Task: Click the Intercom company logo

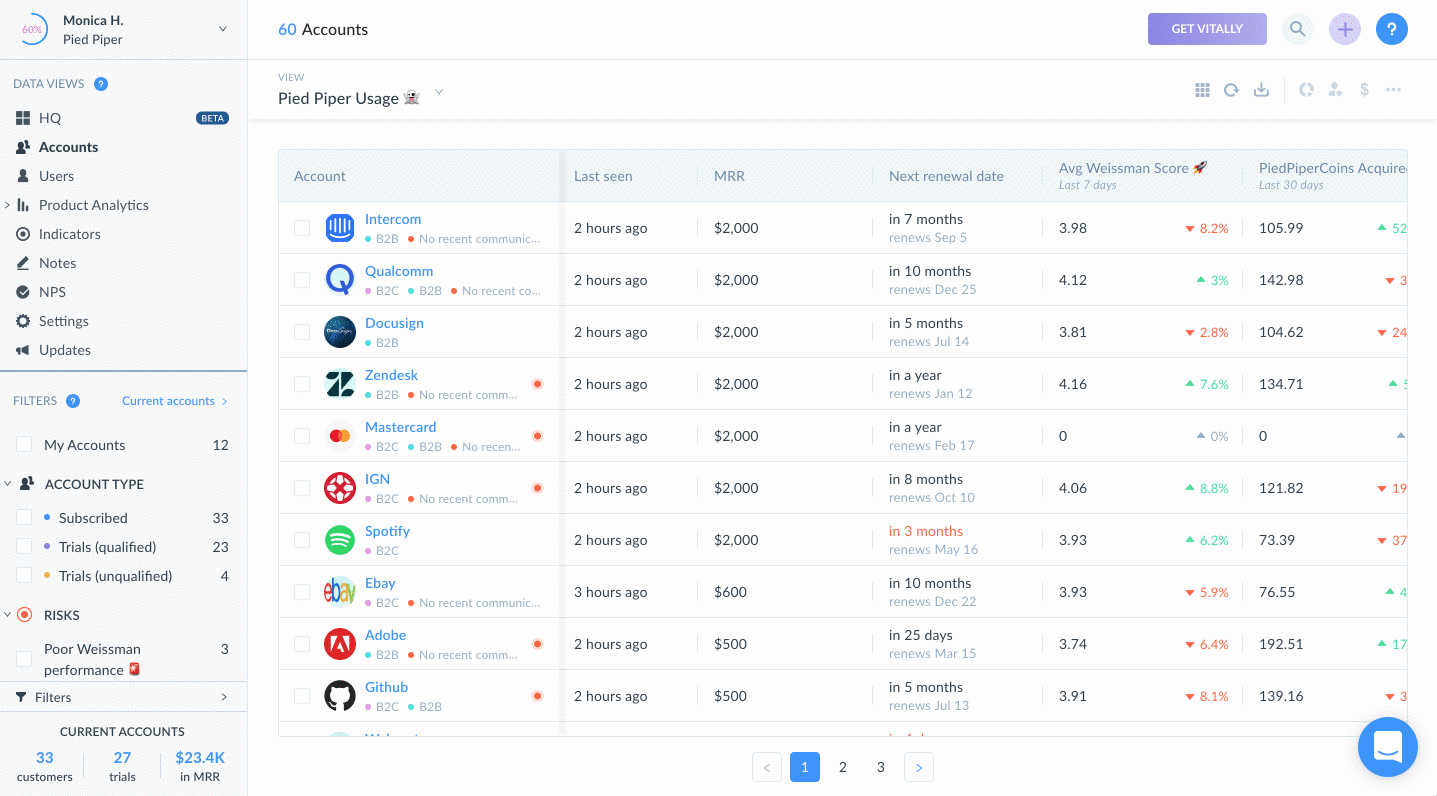Action: coord(340,228)
